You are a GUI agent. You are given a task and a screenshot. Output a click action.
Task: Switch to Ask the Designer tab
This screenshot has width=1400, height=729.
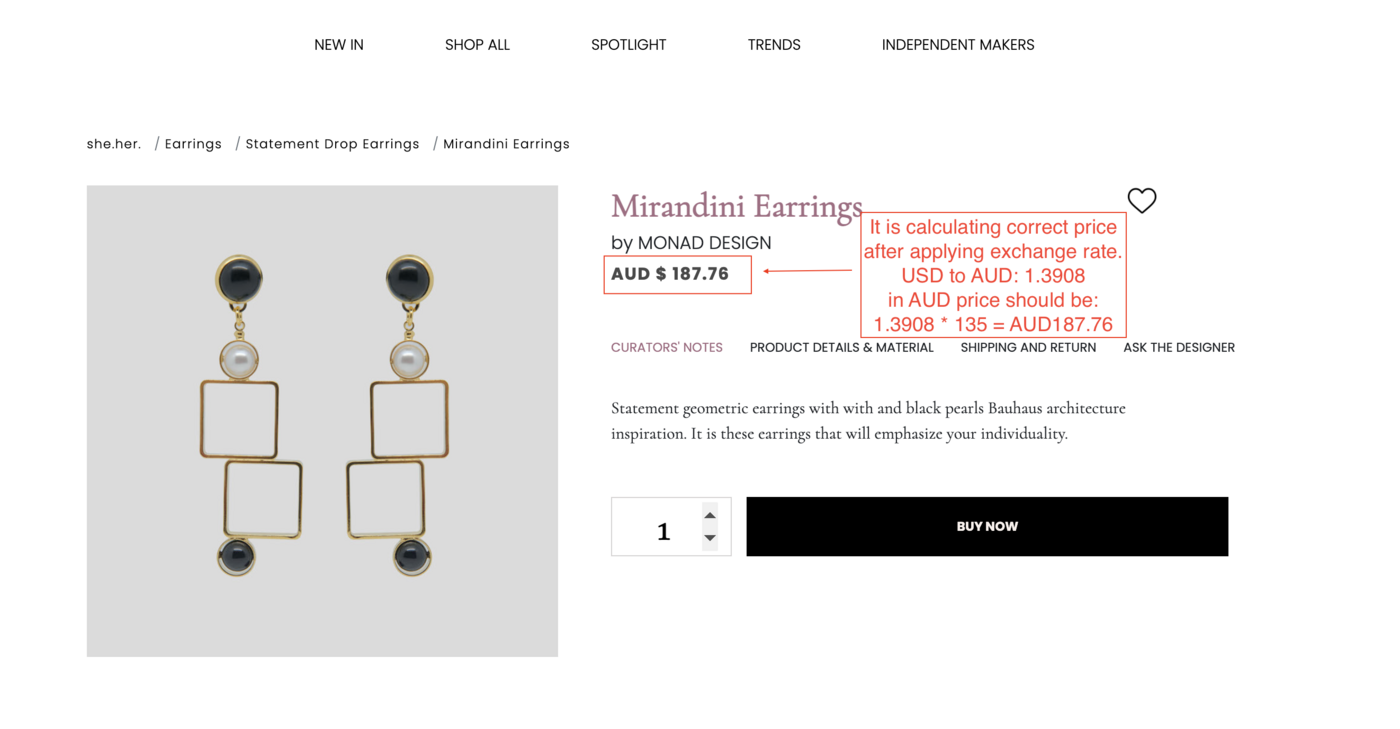point(1179,348)
